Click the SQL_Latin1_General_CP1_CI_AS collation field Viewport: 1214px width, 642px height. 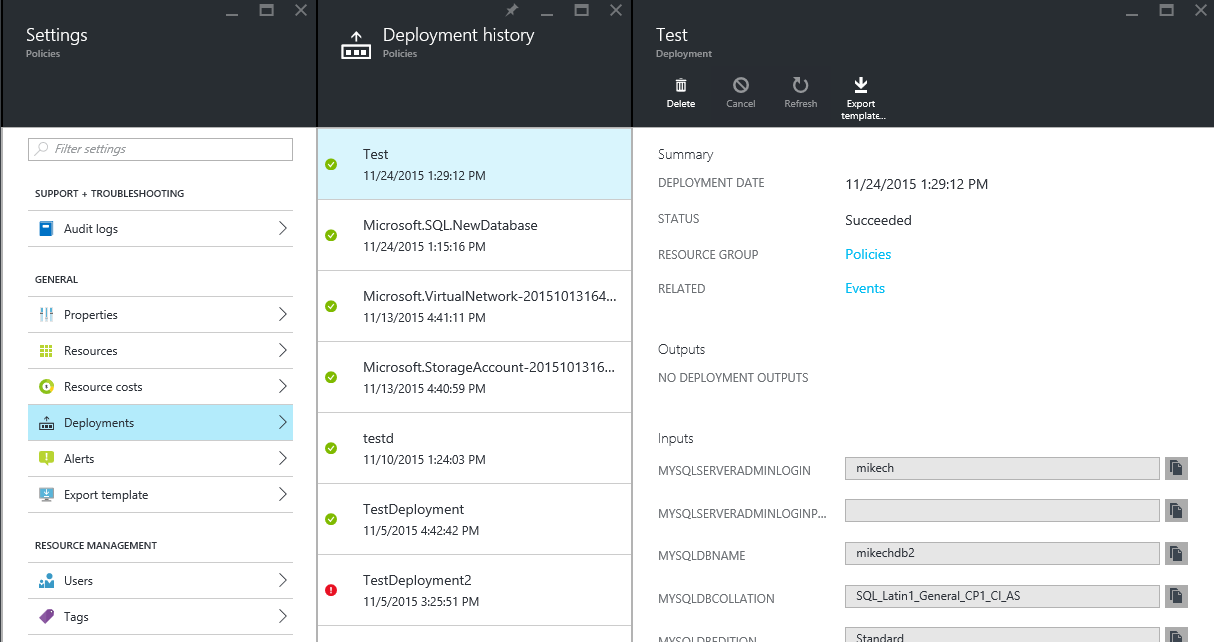tap(1002, 597)
